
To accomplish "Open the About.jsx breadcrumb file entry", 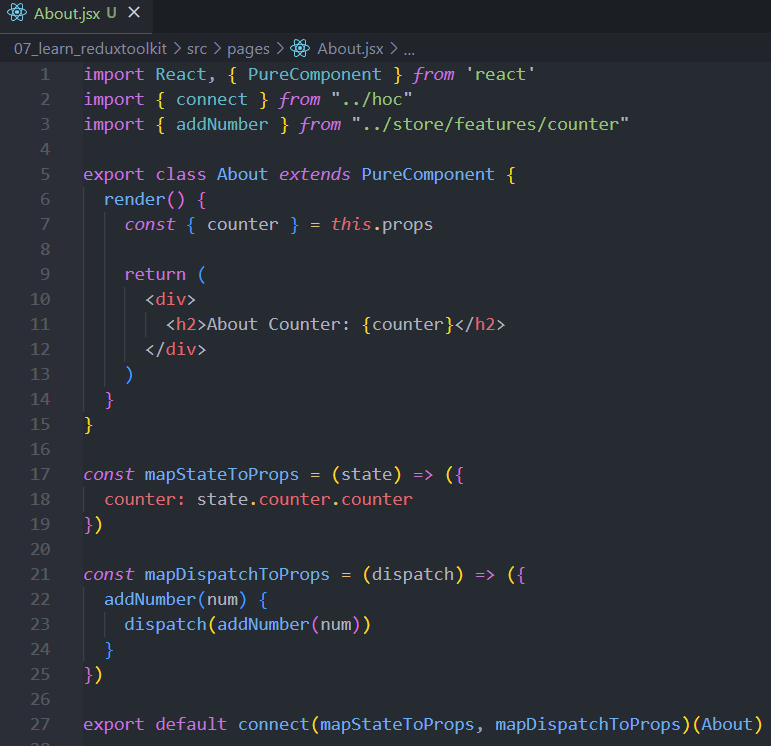I will (350, 49).
